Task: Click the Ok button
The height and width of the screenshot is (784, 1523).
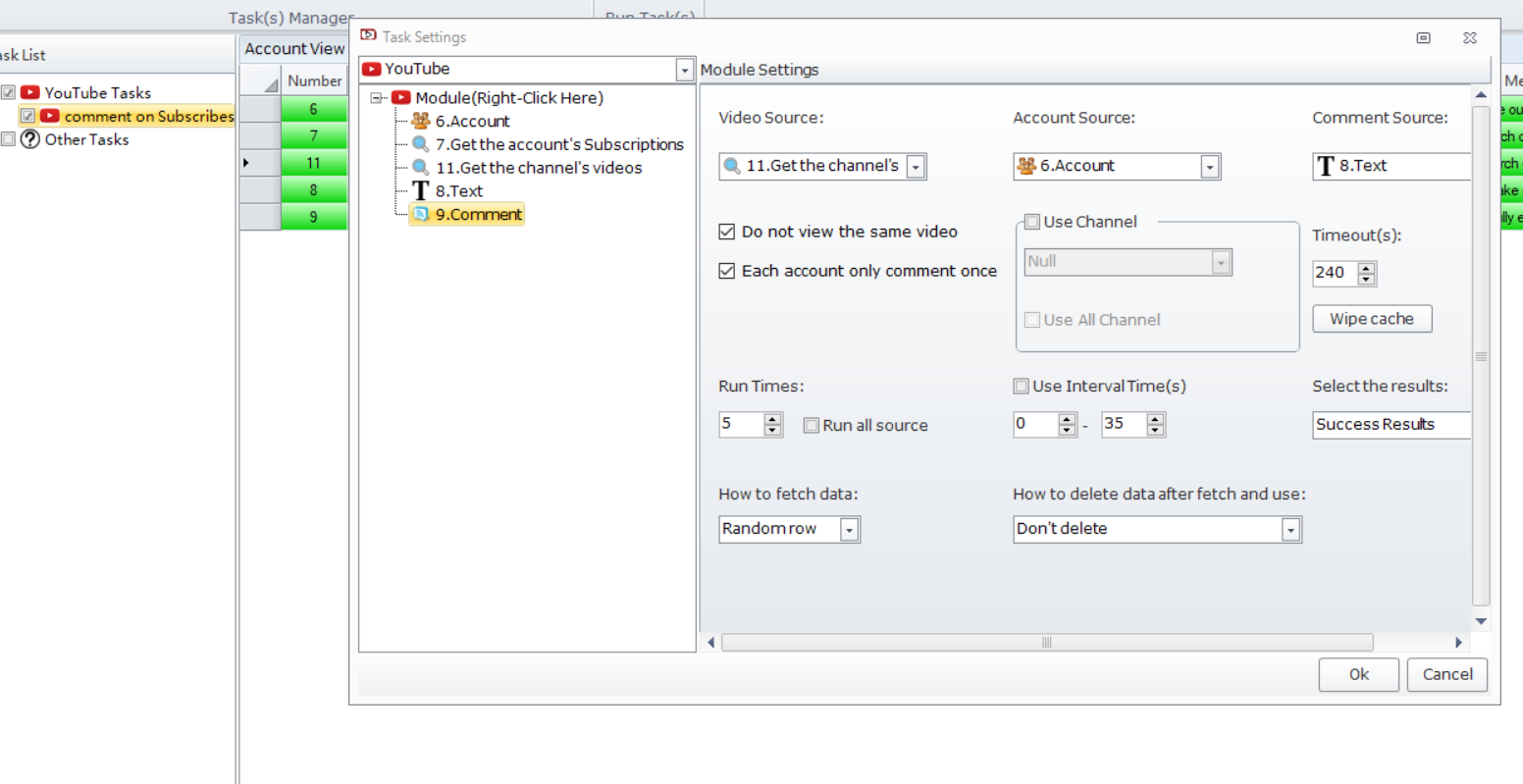Action: coord(1358,674)
